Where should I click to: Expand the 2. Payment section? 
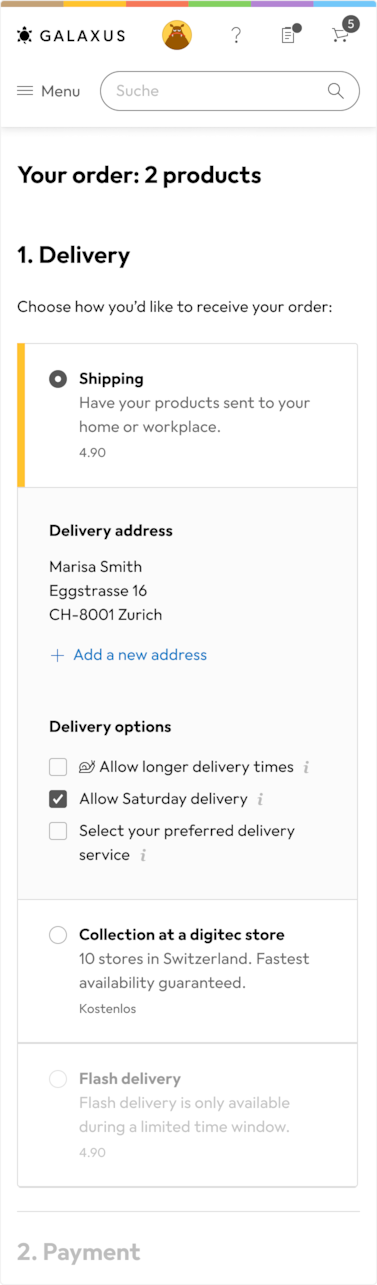coord(79,1252)
